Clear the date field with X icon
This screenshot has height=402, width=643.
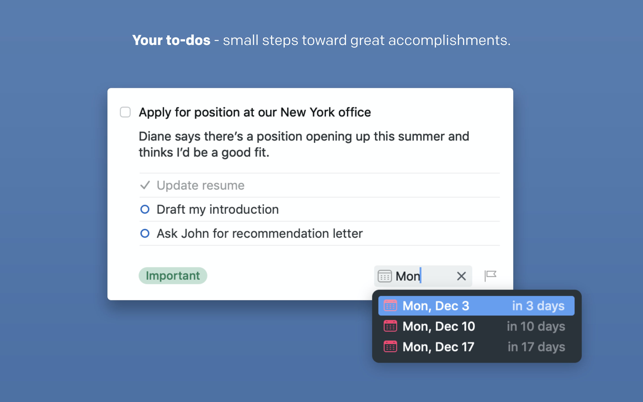coord(461,276)
